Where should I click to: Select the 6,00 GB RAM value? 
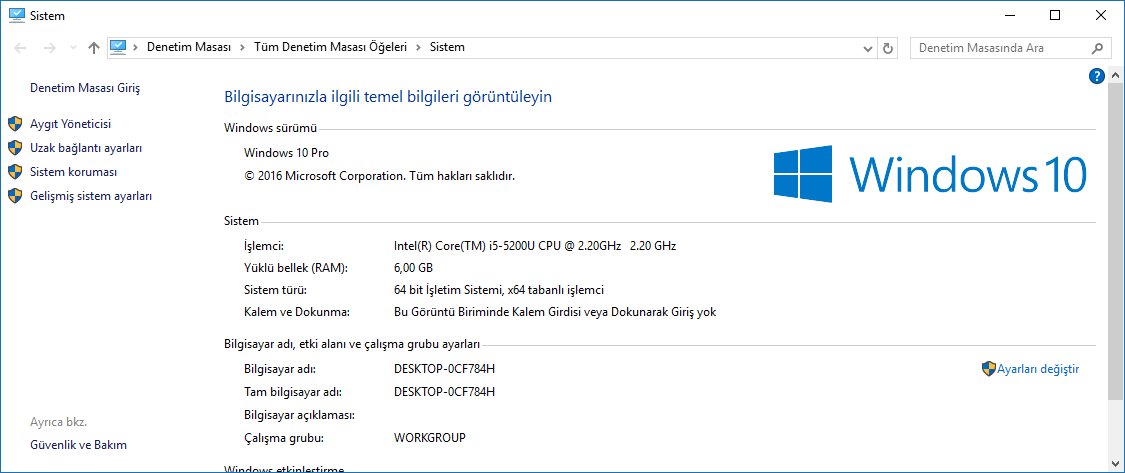click(413, 268)
